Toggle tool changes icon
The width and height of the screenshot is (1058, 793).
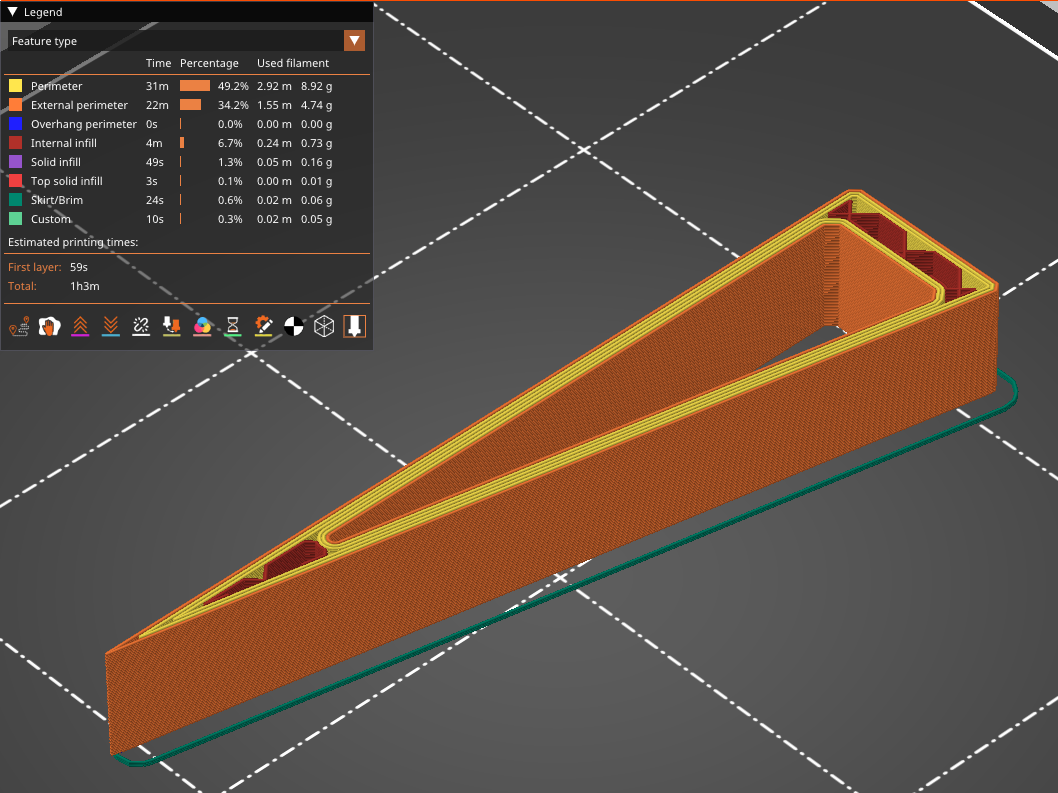tap(171, 327)
